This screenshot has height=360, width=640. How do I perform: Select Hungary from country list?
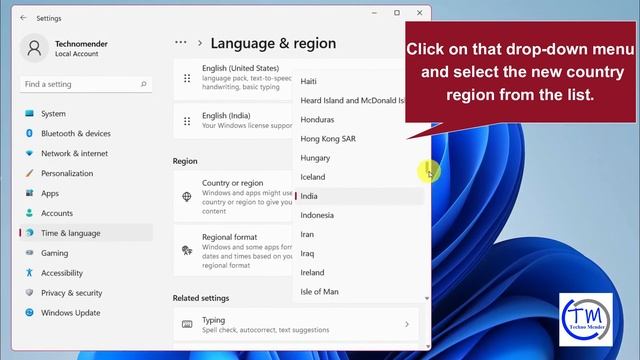315,158
